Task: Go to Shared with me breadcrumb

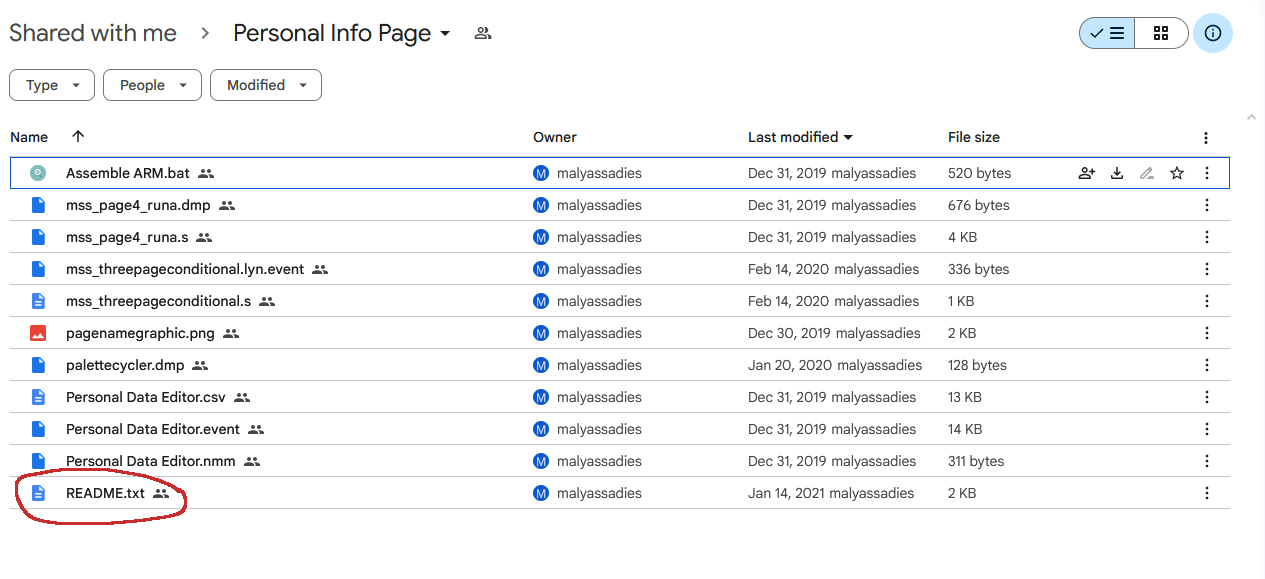Action: [93, 33]
